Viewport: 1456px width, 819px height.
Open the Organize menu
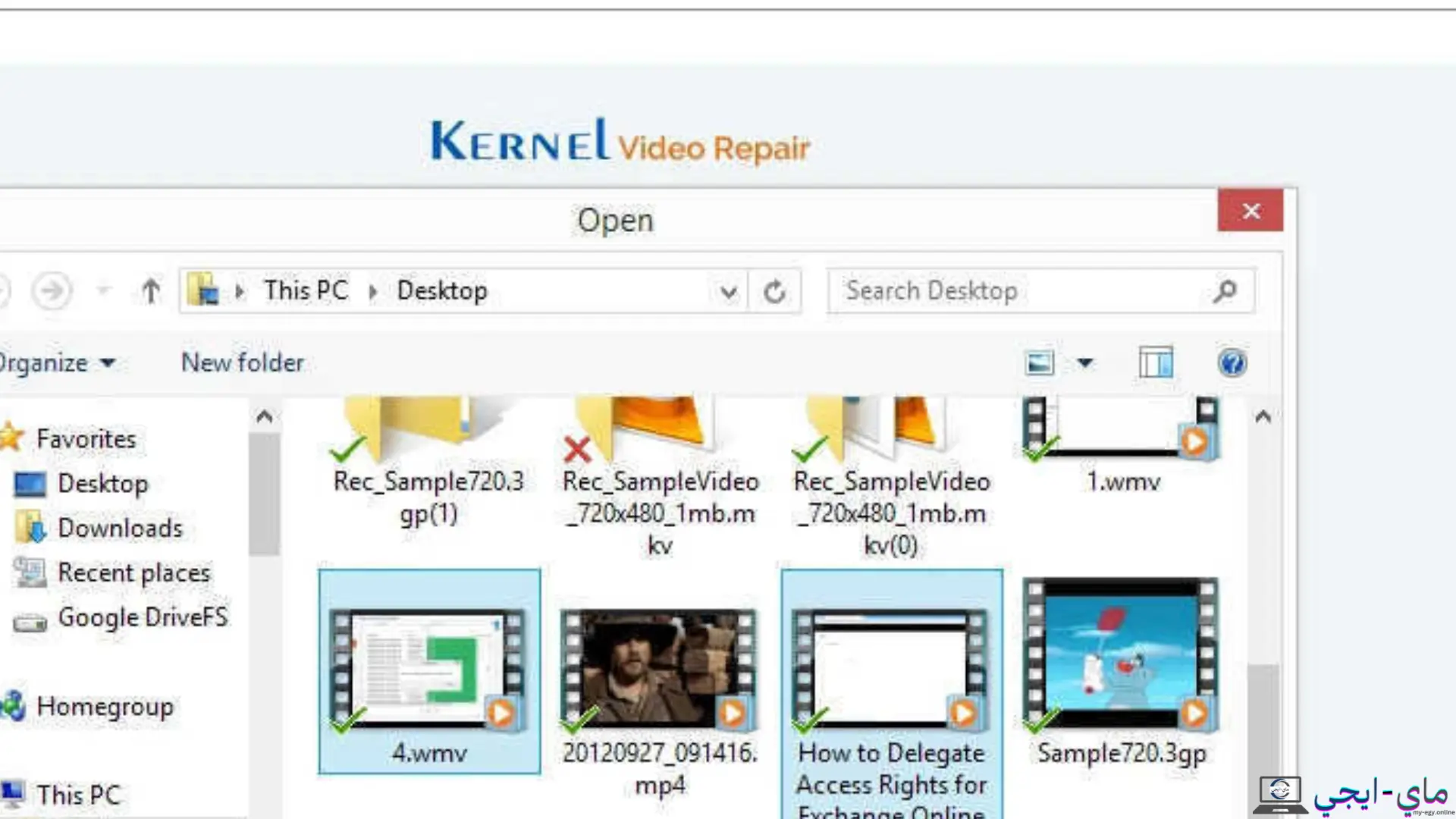(57, 363)
